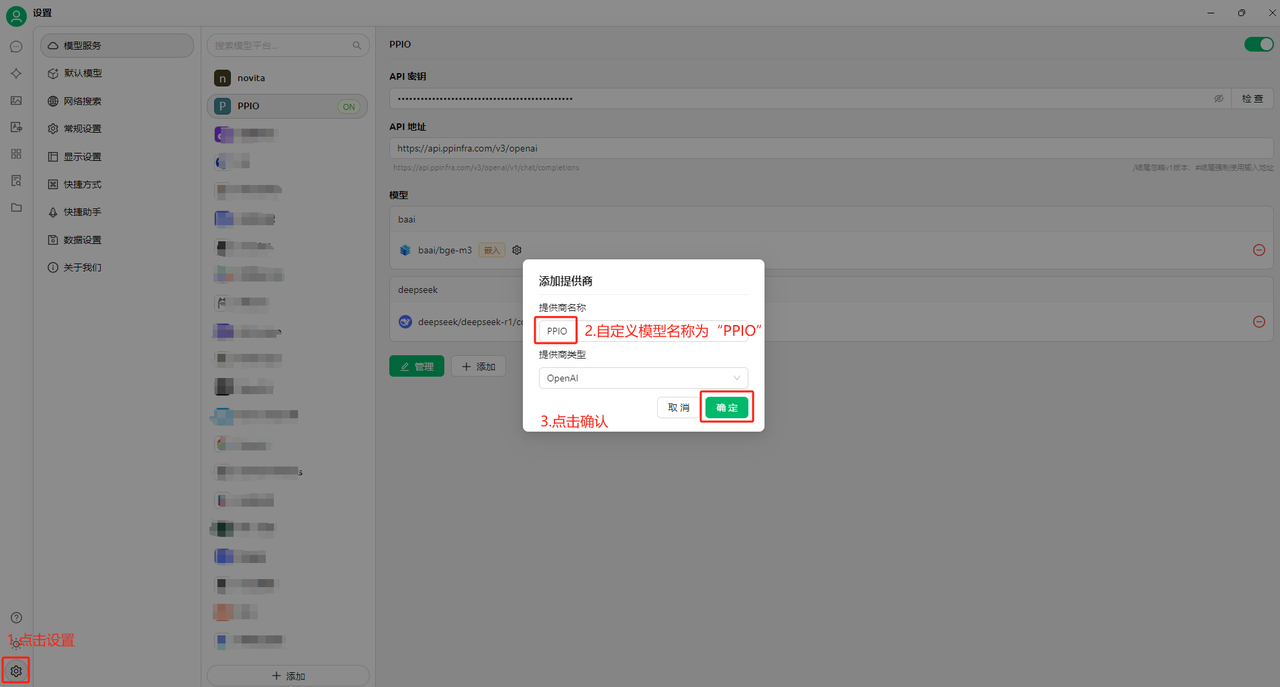Open 模型服务 settings section

(x=117, y=46)
